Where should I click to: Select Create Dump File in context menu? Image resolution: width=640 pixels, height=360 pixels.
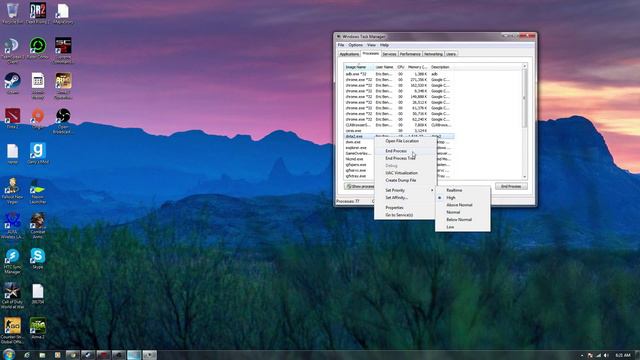pyautogui.click(x=405, y=180)
